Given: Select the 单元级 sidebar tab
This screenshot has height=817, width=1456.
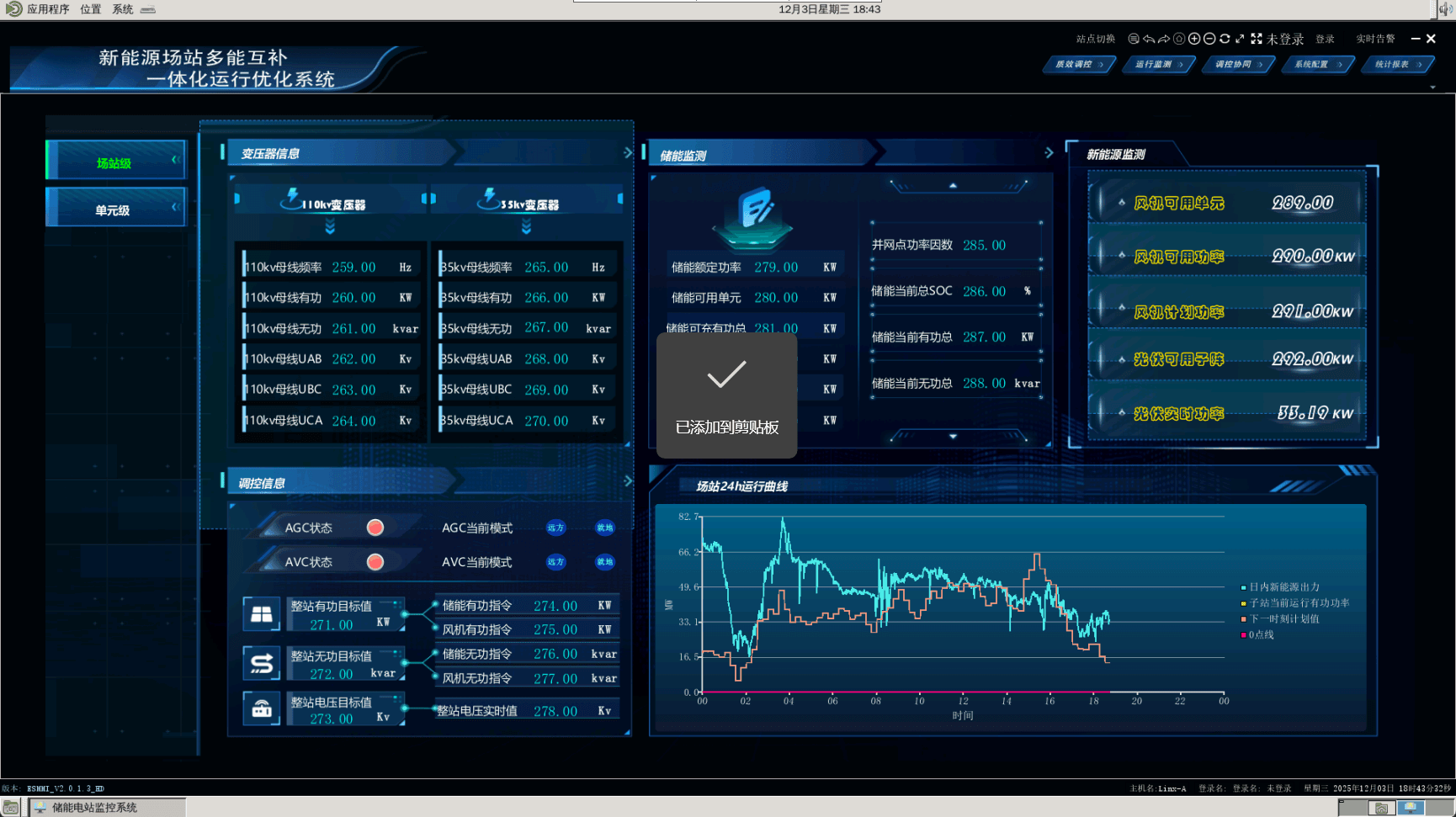Looking at the screenshot, I should tap(114, 210).
